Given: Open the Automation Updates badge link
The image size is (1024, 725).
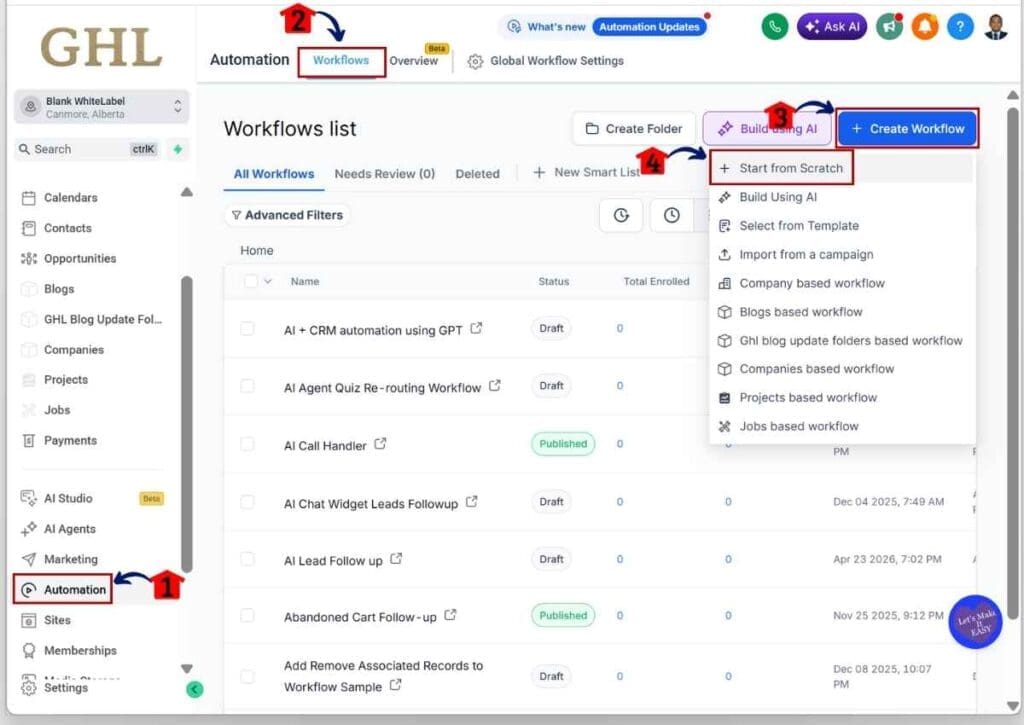Looking at the screenshot, I should click(x=649, y=27).
